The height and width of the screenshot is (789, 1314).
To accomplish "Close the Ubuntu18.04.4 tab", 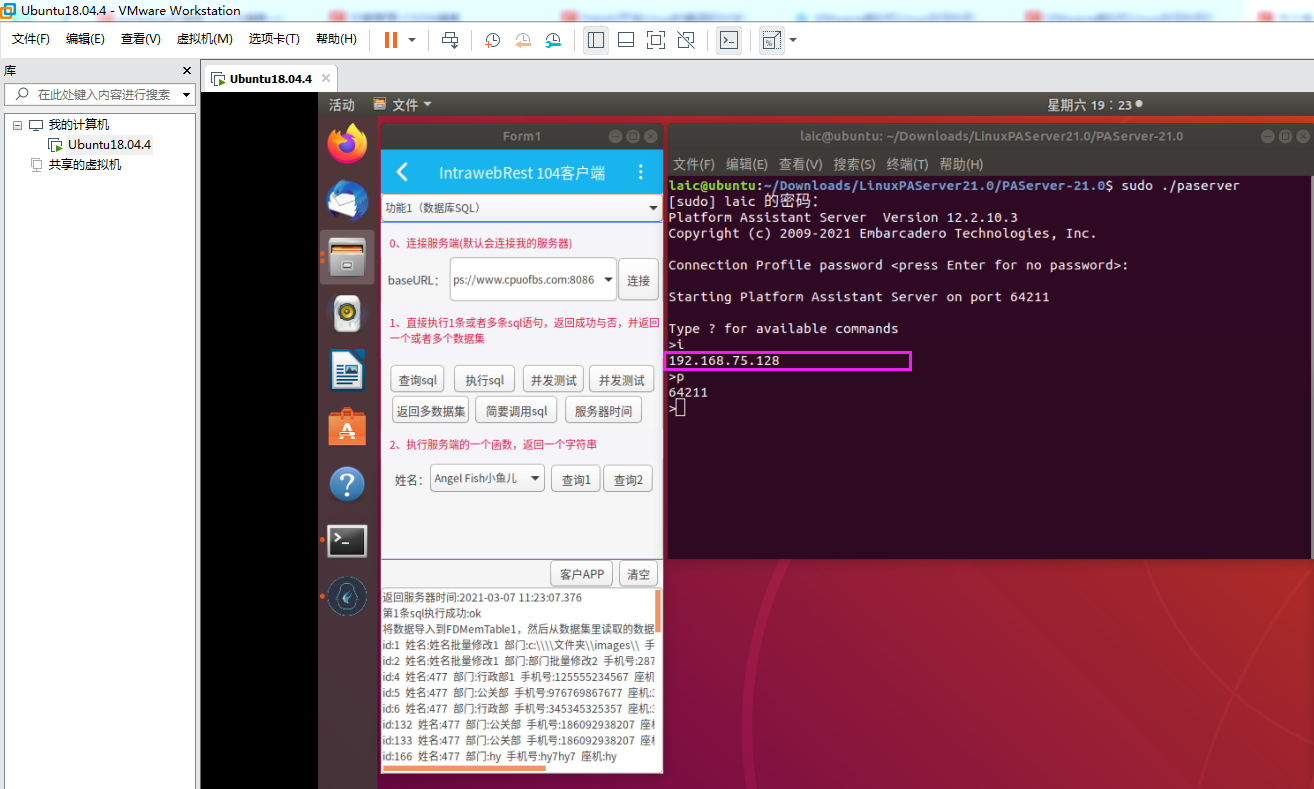I will coord(326,78).
